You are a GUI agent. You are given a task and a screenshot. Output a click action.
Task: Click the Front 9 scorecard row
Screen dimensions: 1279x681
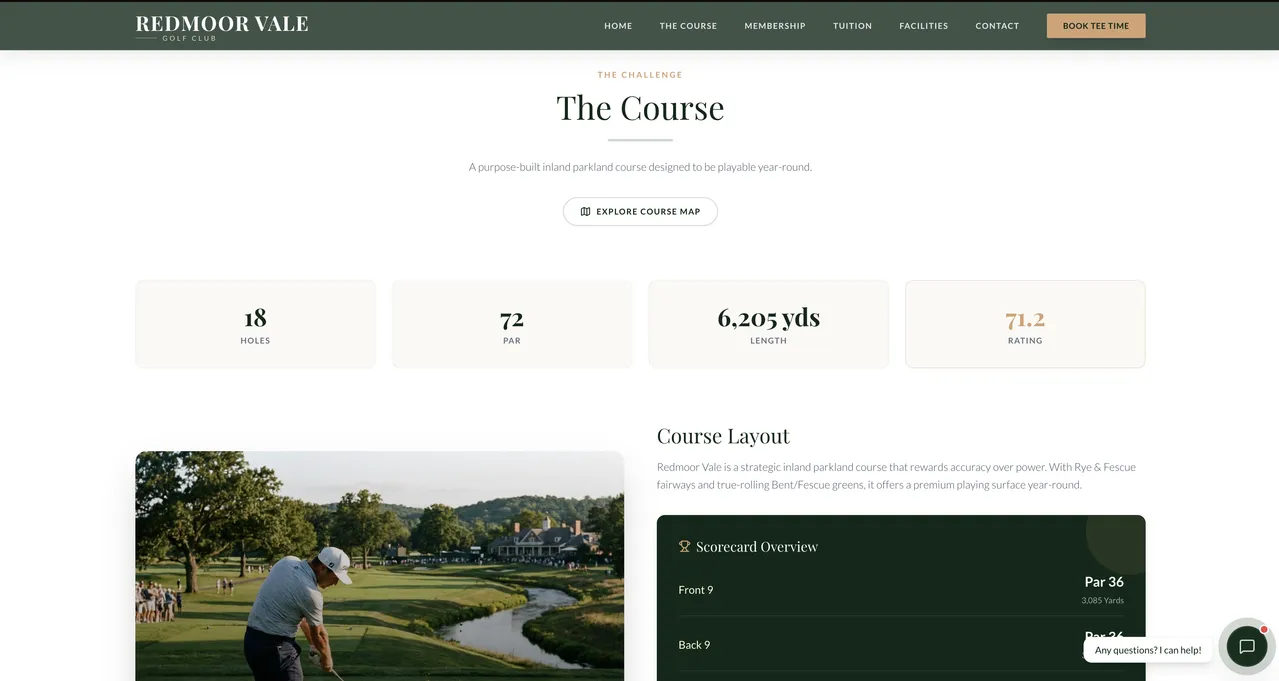(900, 590)
